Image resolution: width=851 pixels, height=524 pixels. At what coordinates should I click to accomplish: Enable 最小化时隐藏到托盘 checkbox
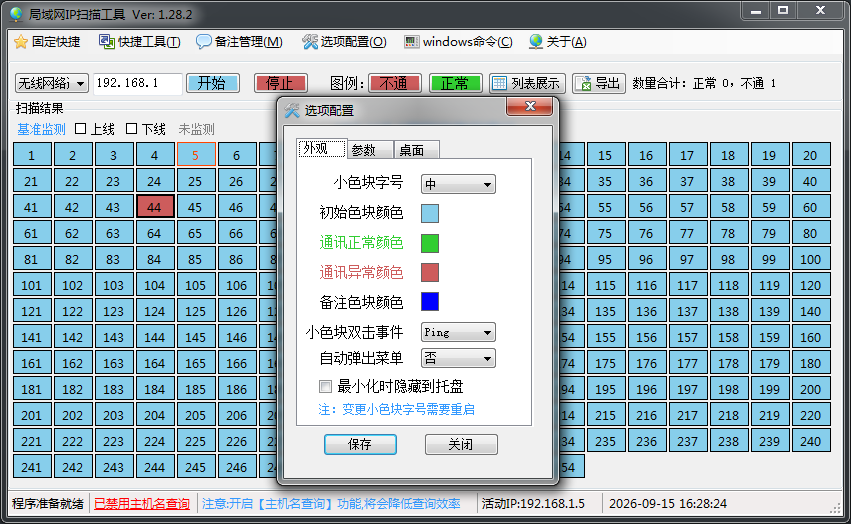(x=325, y=387)
